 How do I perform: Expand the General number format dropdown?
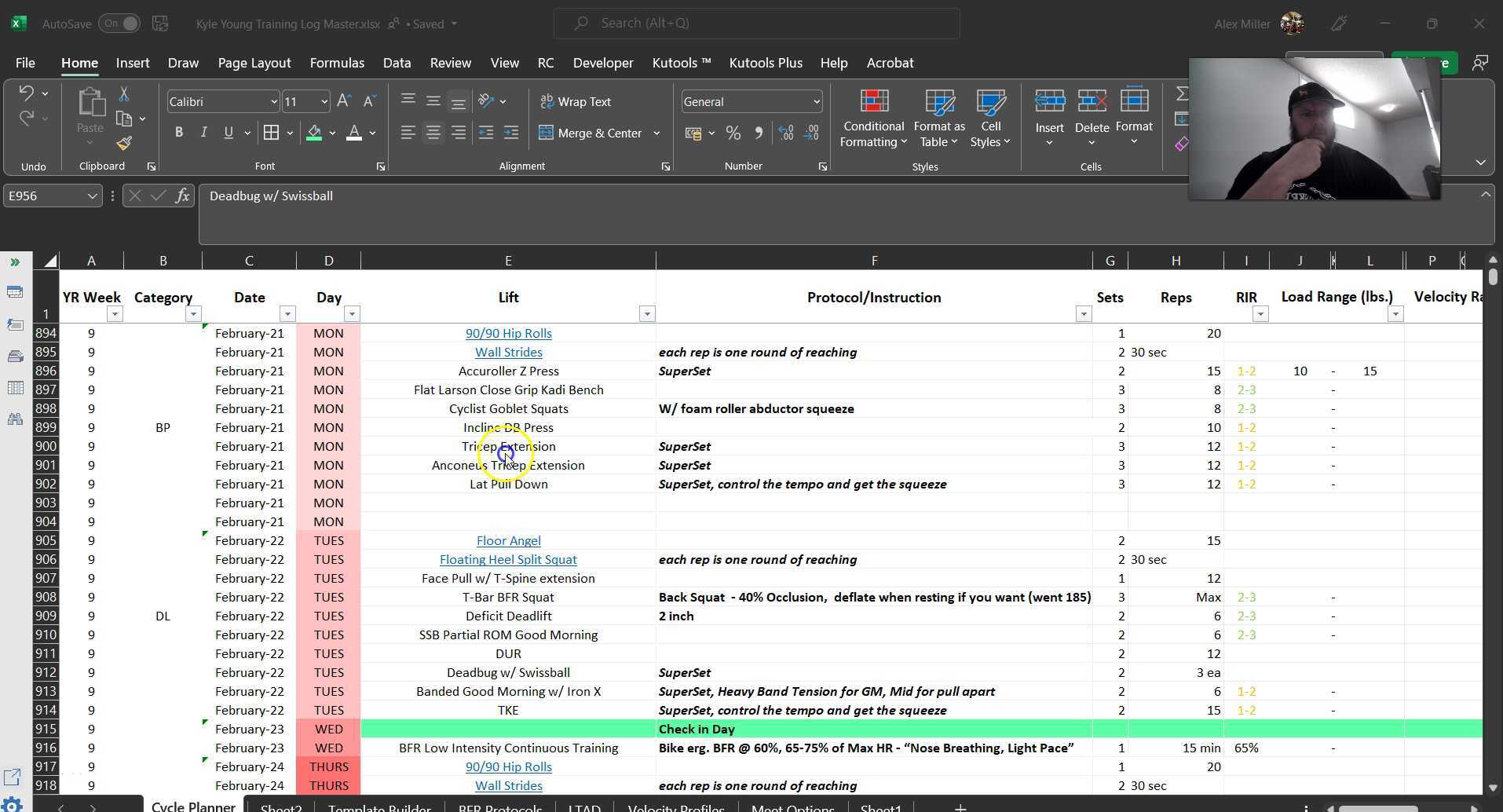click(x=816, y=101)
